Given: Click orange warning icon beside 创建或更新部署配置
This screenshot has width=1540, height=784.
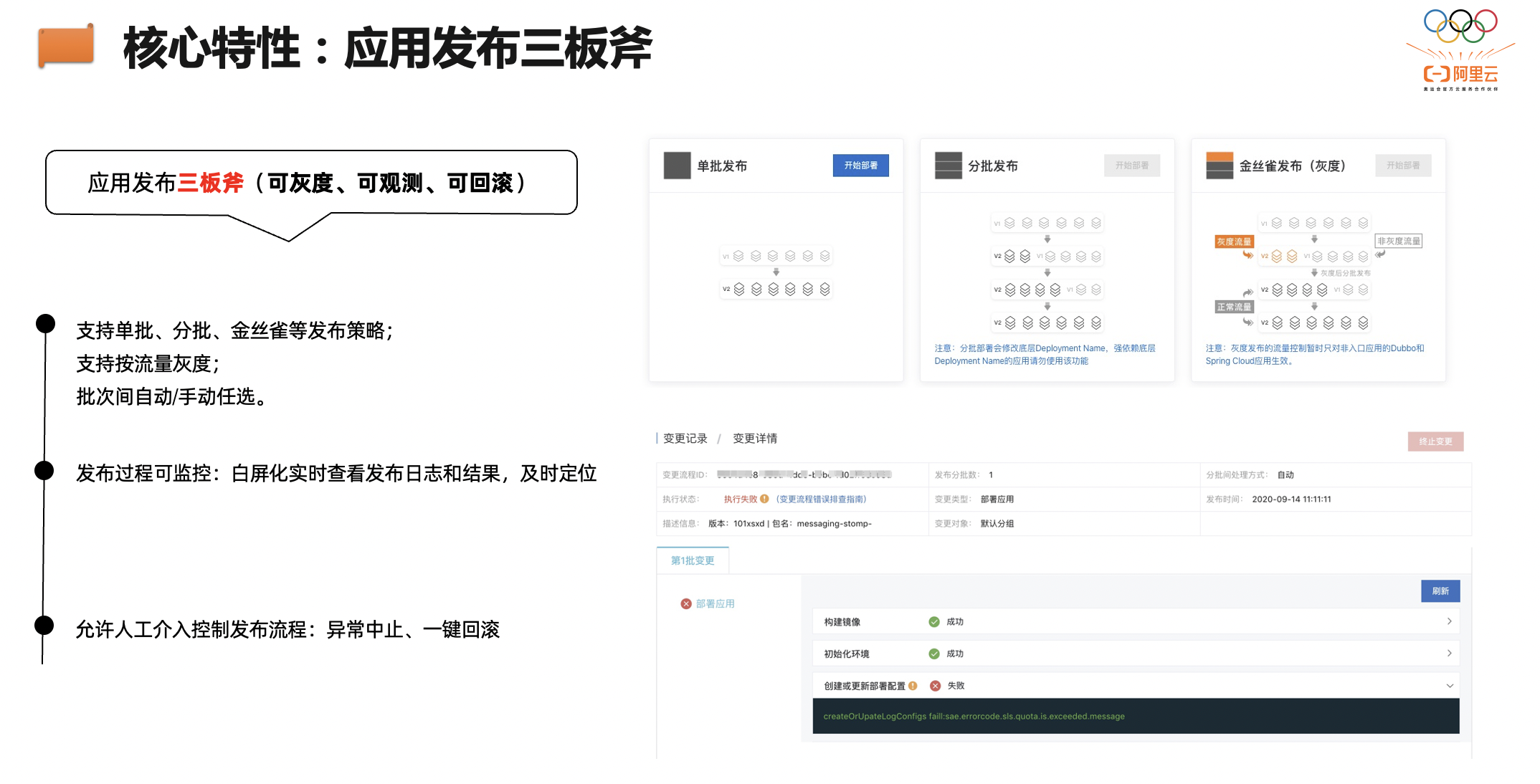Looking at the screenshot, I should click(913, 686).
